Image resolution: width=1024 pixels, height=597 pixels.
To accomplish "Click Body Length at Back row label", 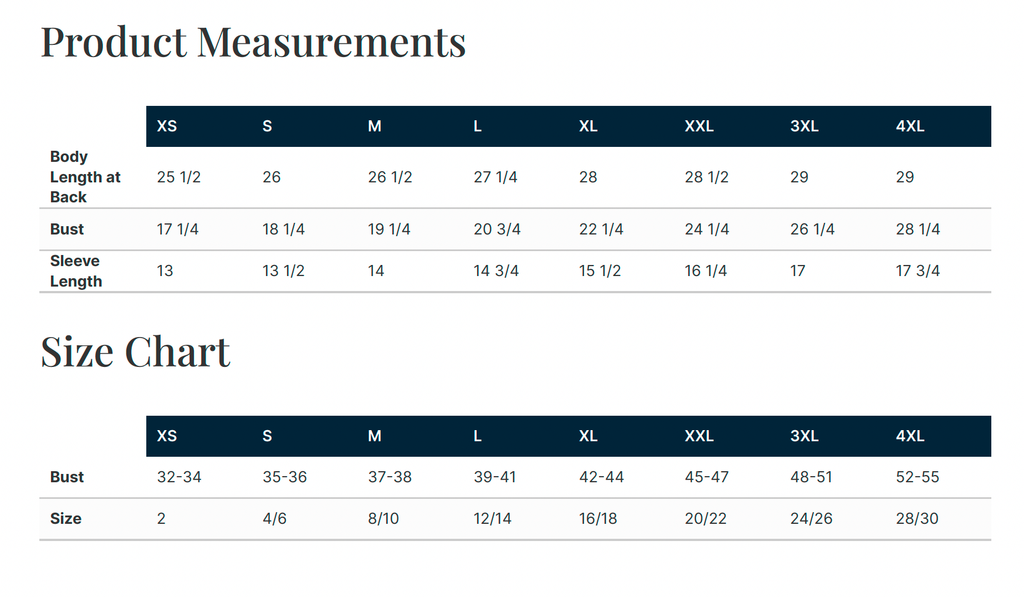I will (x=86, y=177).
